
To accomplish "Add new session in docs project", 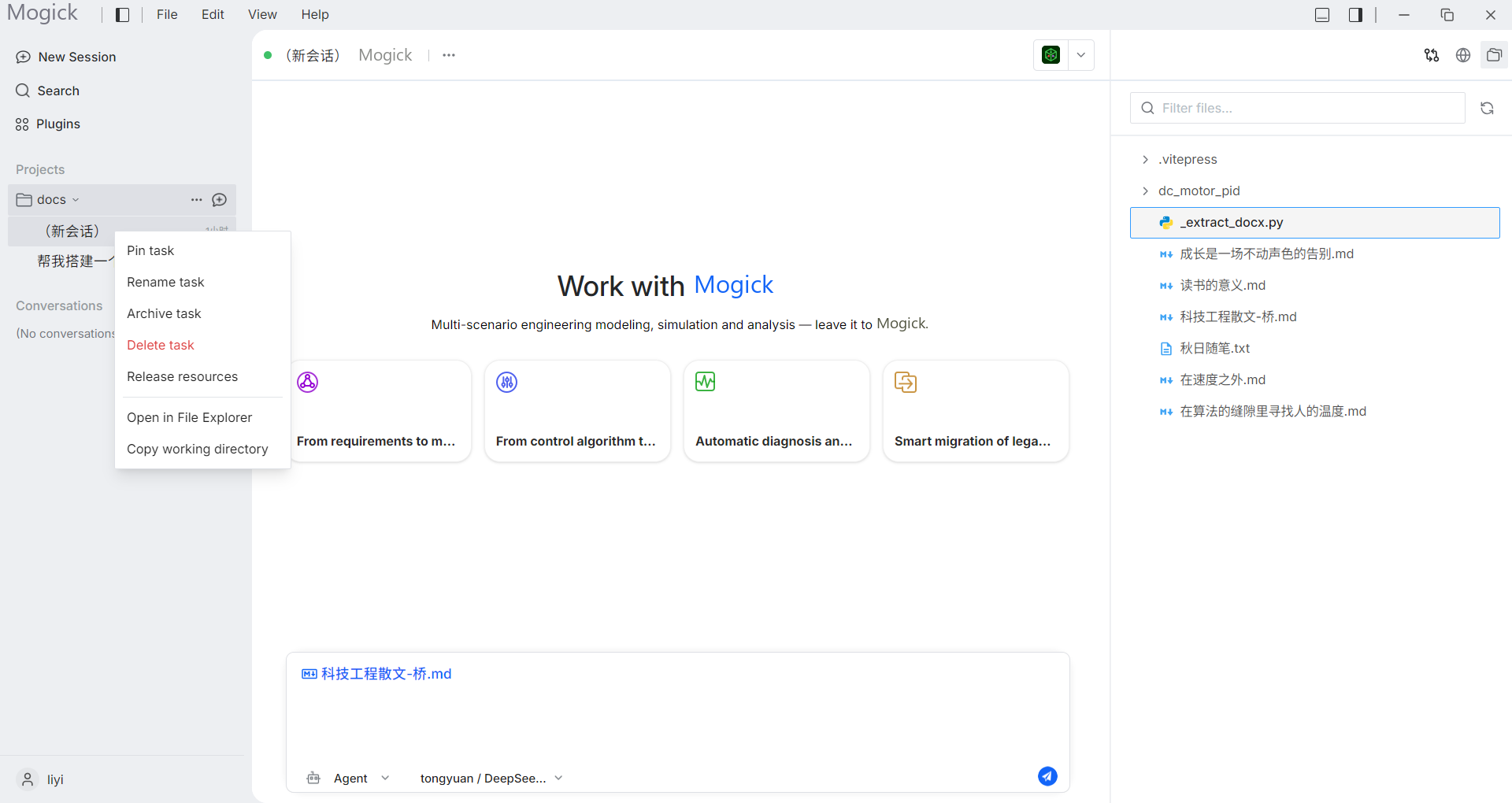I will (220, 200).
